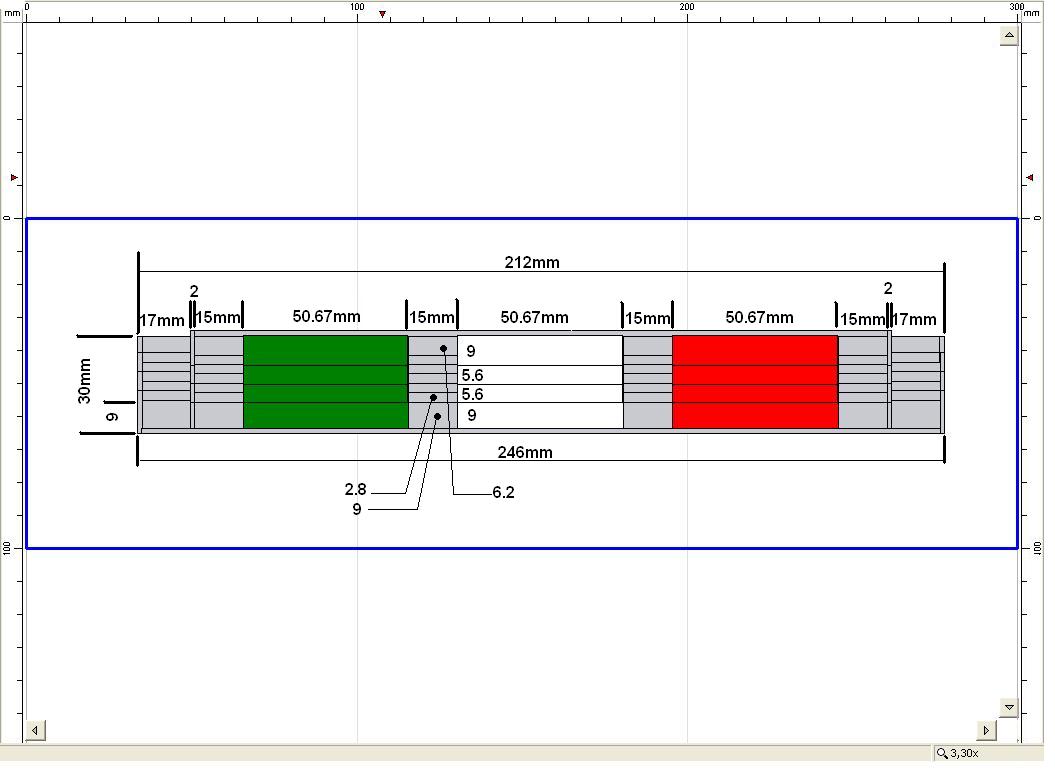Image resolution: width=1055 pixels, height=770 pixels.
Task: Select the lower white strip labeled 5.6
Action: pos(540,394)
